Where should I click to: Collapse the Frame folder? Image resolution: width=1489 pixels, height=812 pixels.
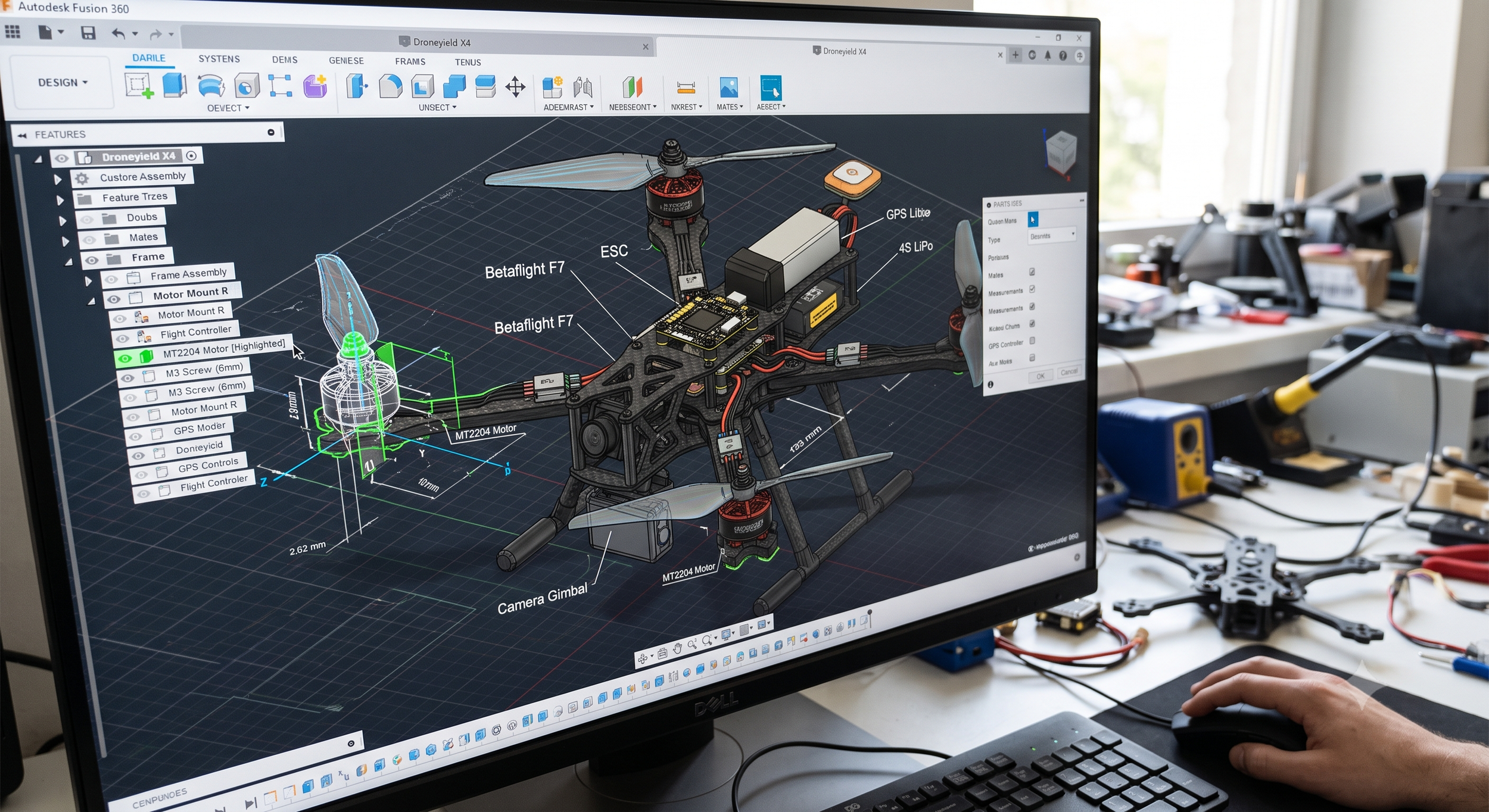pos(69,261)
